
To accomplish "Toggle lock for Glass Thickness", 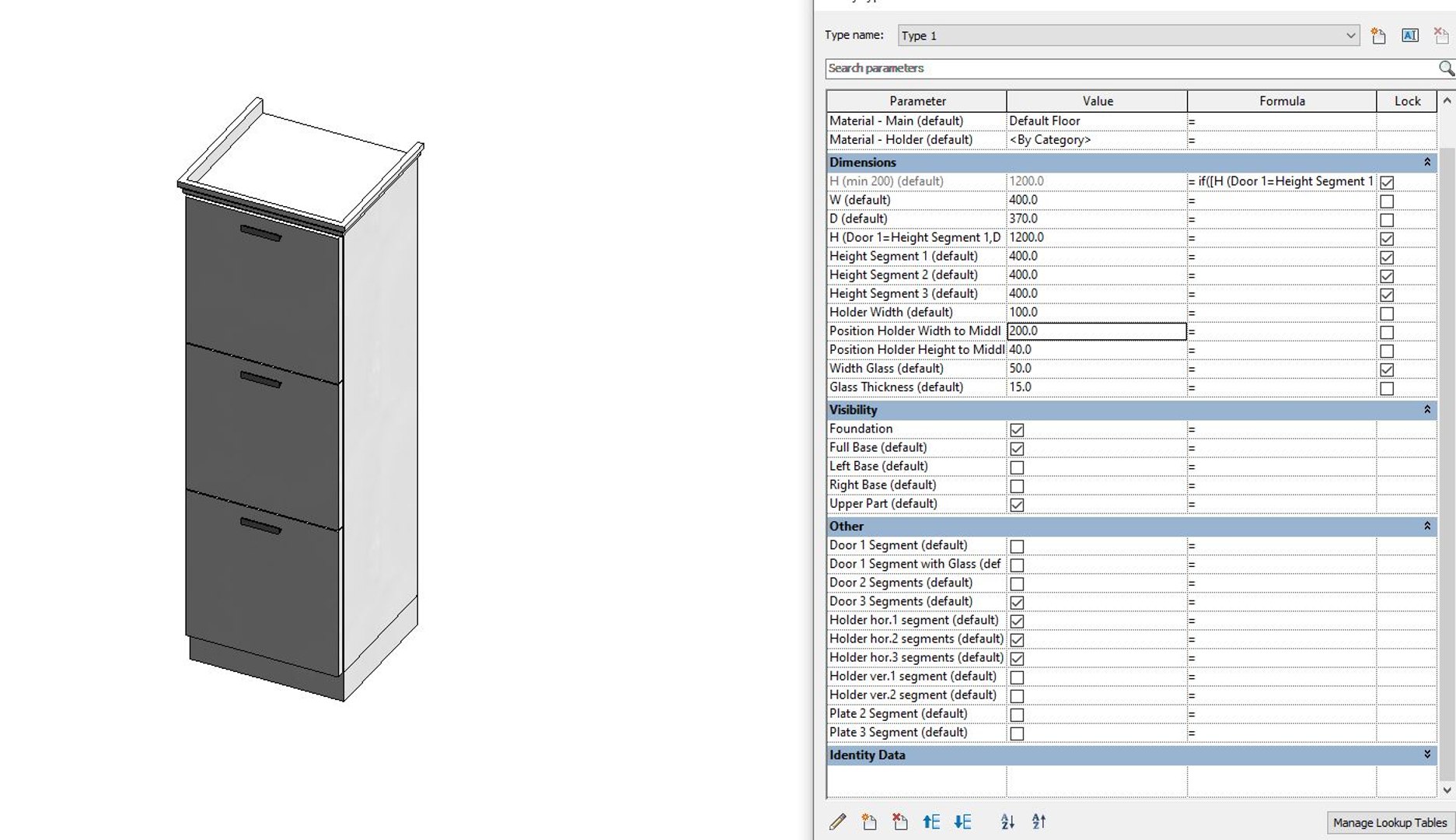I will coord(1387,388).
